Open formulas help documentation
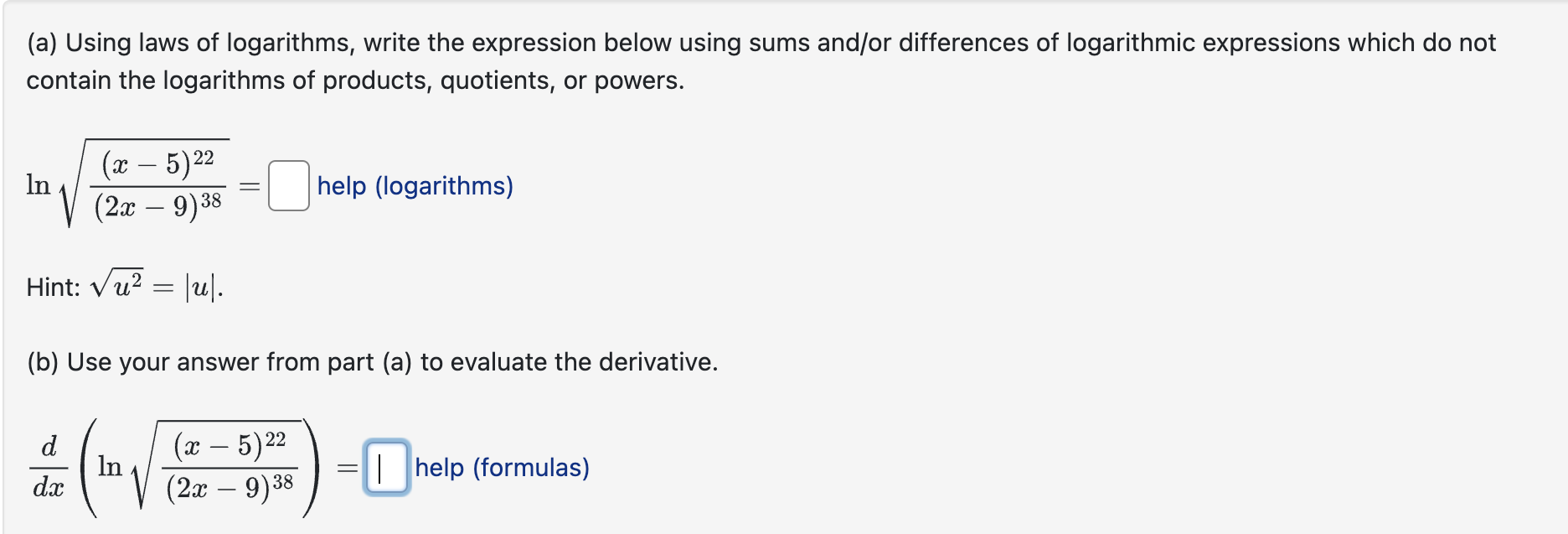The height and width of the screenshot is (534, 1568). tap(502, 469)
